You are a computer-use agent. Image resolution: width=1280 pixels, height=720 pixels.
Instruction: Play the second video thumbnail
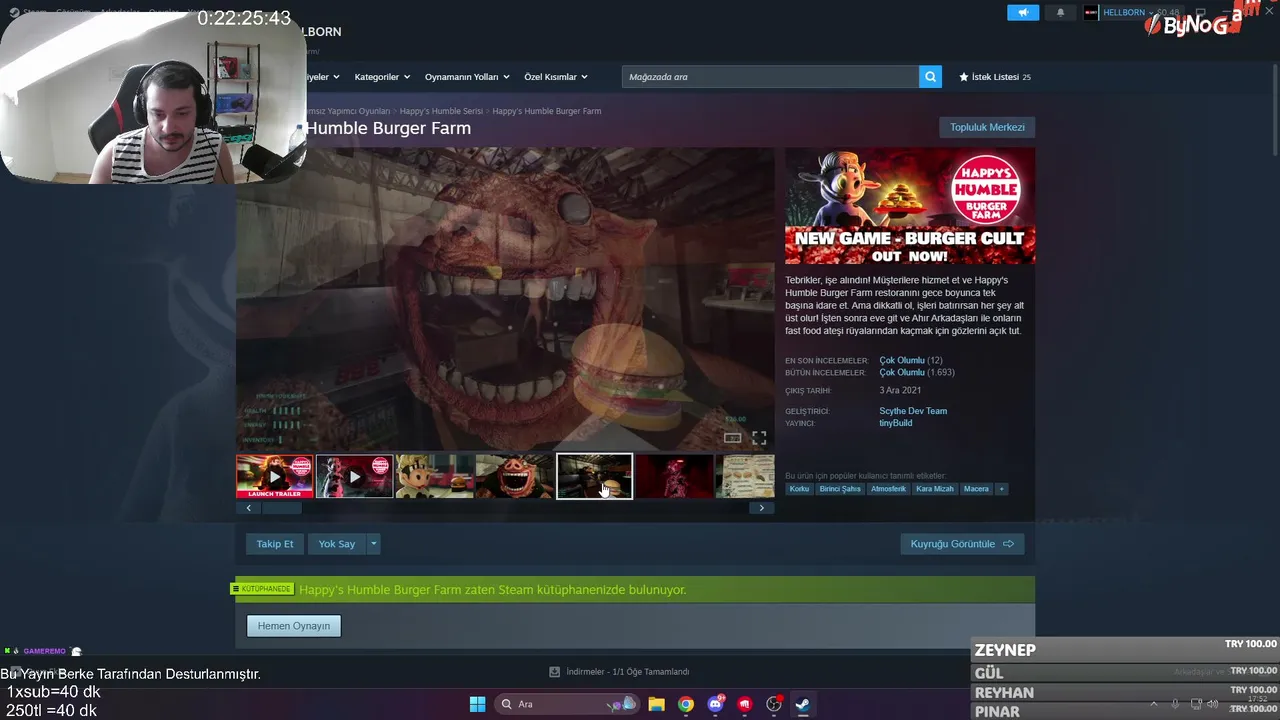click(x=354, y=476)
